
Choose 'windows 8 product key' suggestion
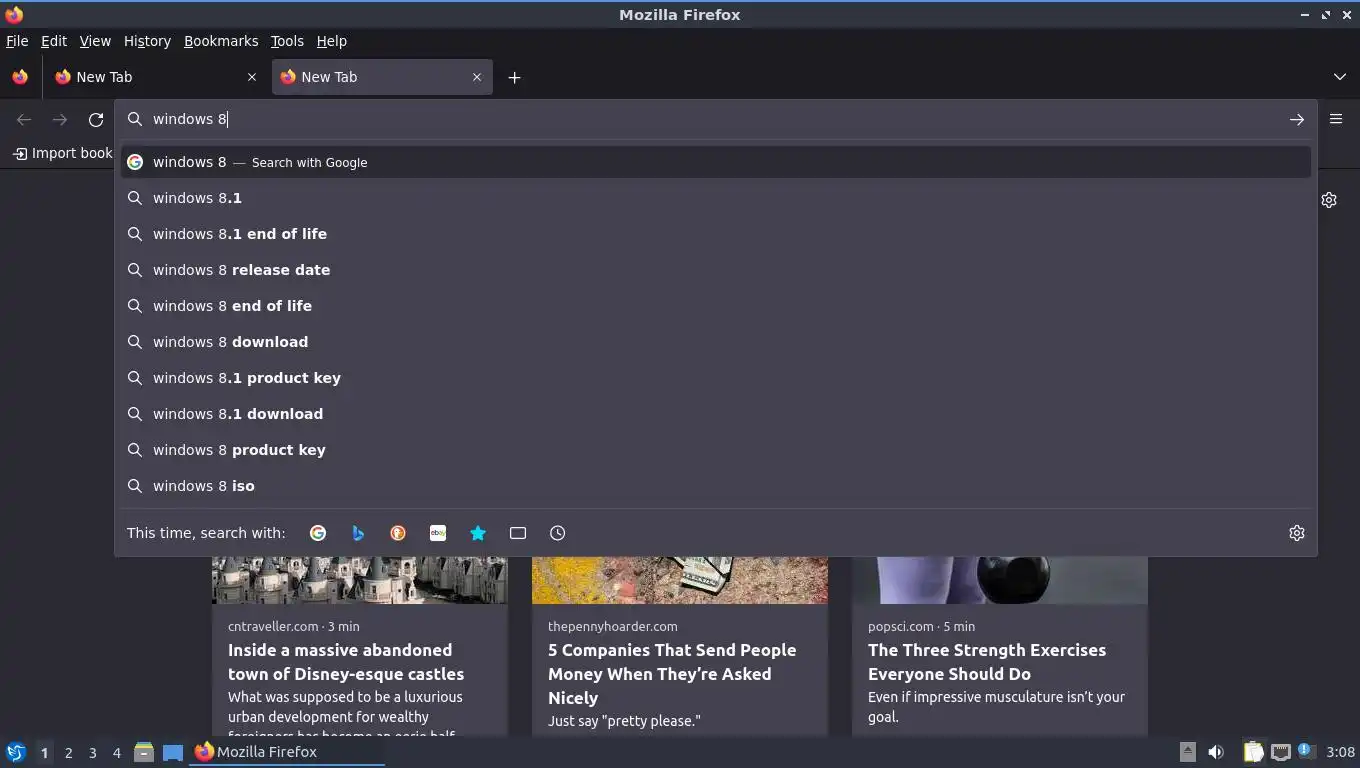point(716,450)
